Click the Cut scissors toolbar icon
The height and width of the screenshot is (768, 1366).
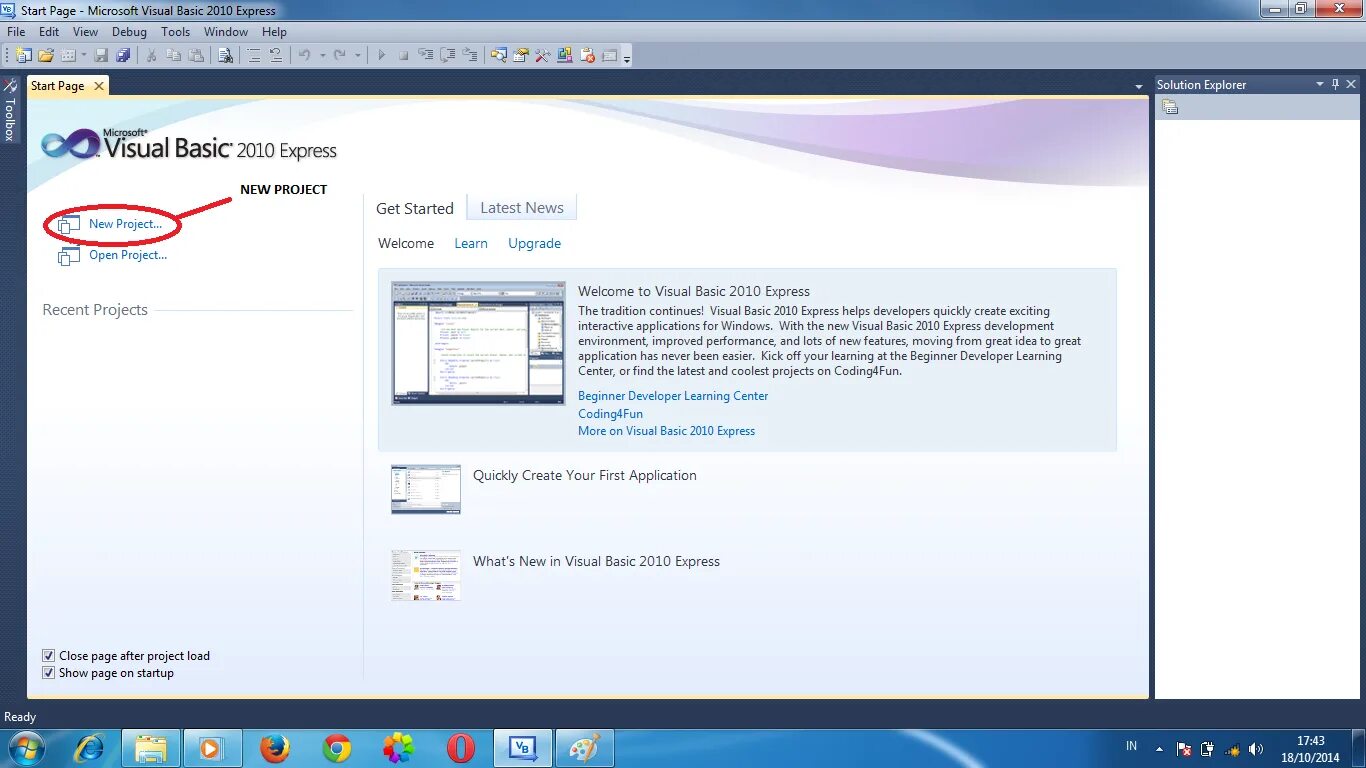point(151,55)
